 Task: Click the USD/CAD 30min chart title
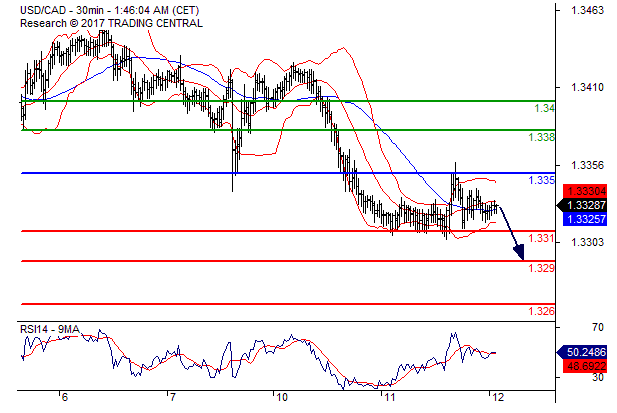(110, 10)
